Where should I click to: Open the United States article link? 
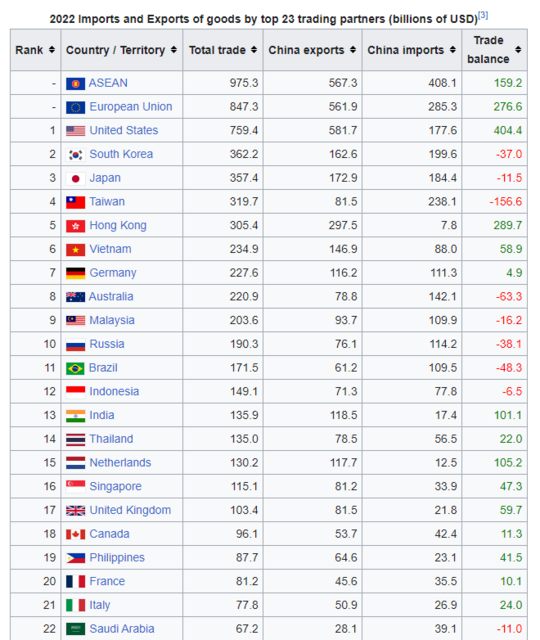[124, 130]
